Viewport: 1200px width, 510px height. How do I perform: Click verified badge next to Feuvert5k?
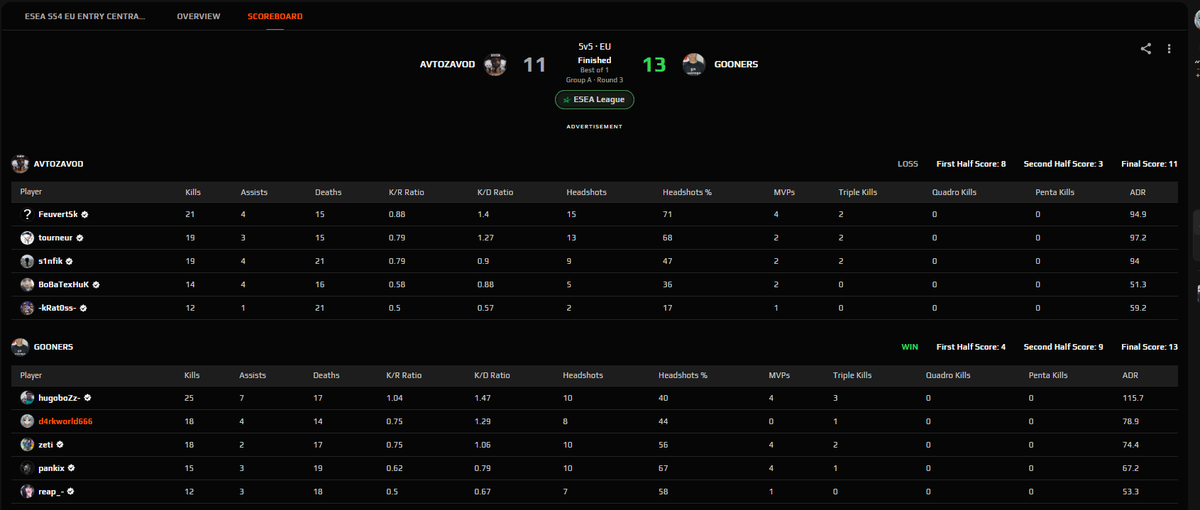click(85, 214)
